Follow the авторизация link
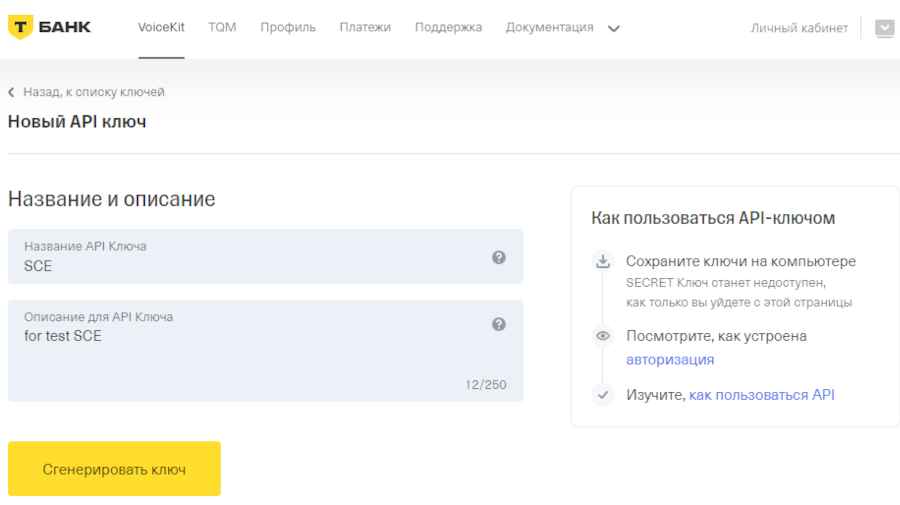 670,359
